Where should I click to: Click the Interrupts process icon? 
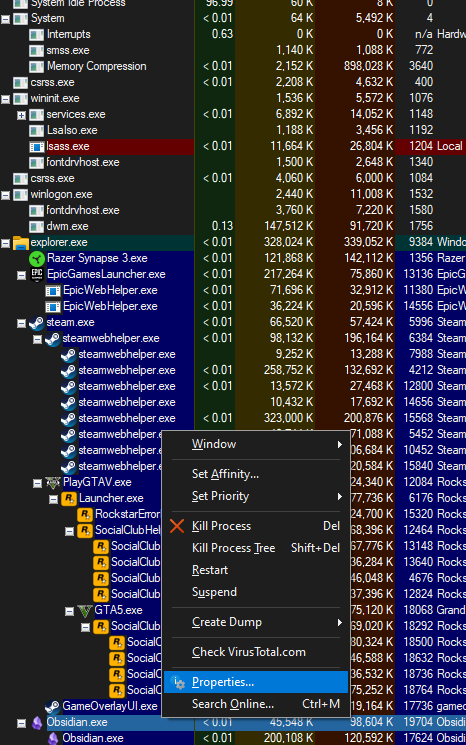click(37, 35)
